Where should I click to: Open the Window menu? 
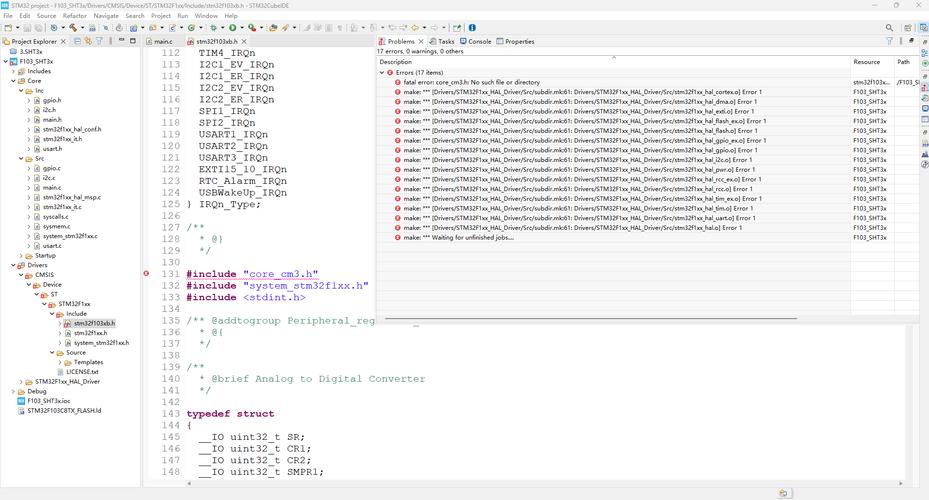click(x=206, y=16)
